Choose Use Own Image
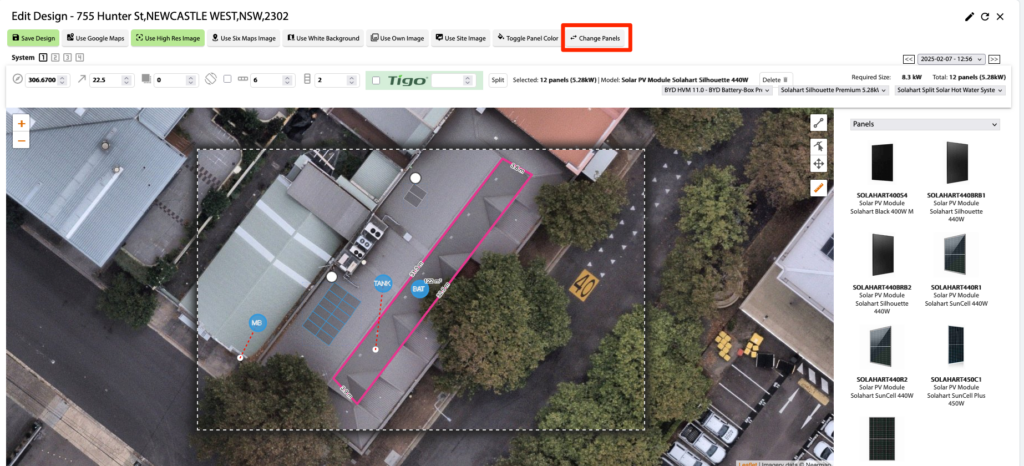Screen dimensions: 1024x466 398,39
